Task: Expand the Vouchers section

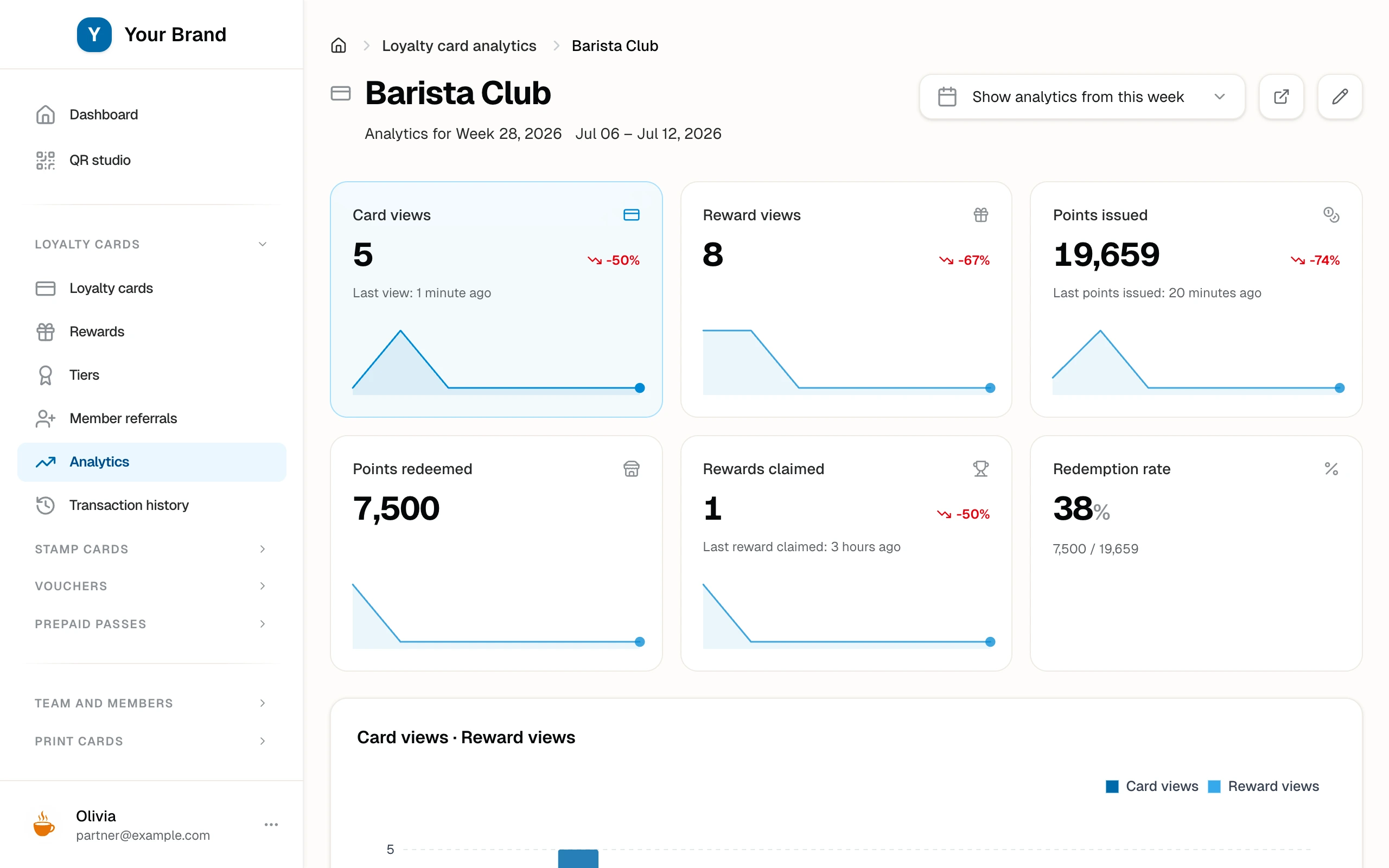Action: click(262, 585)
